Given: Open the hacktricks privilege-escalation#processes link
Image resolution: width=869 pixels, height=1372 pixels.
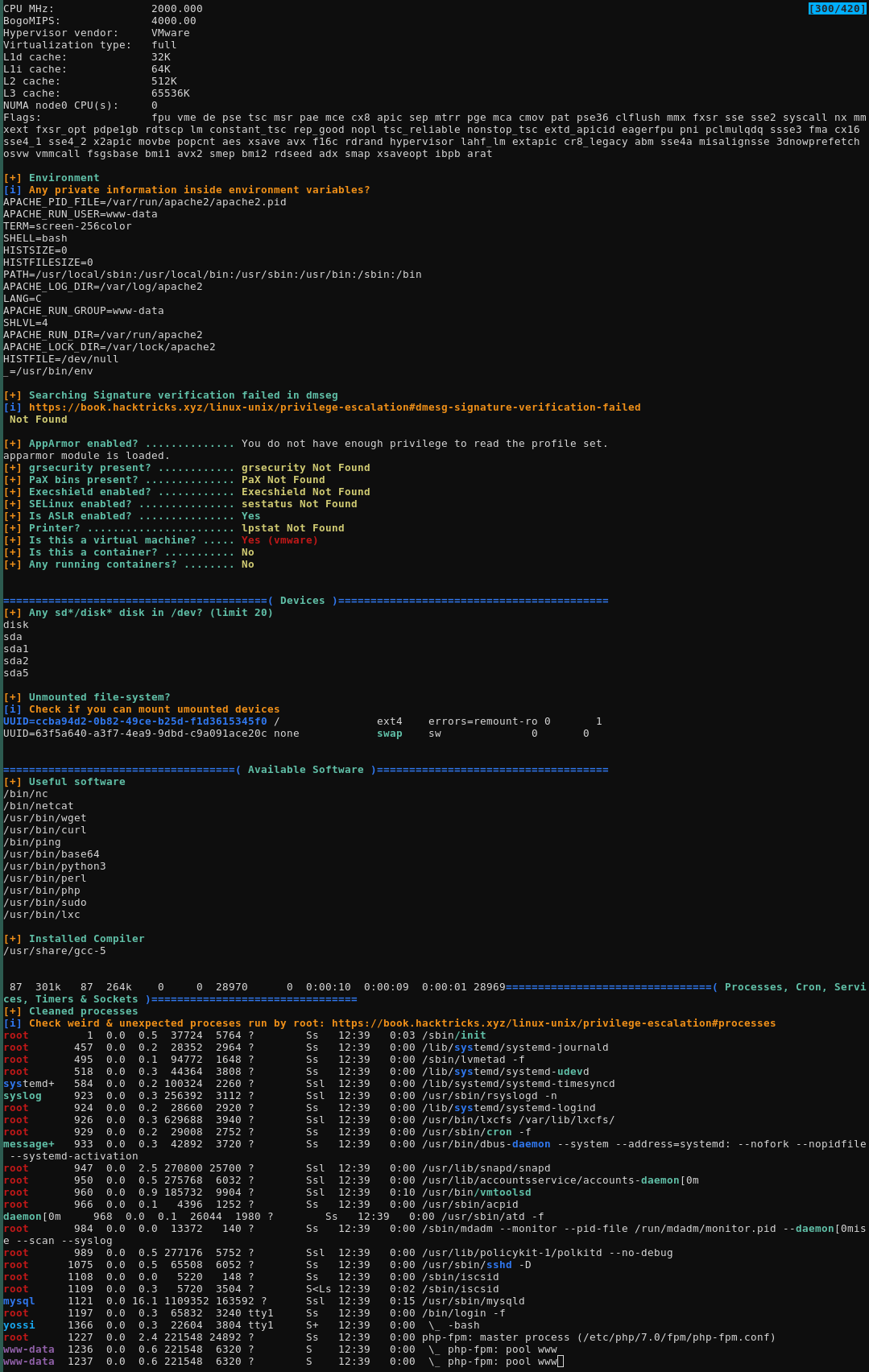Looking at the screenshot, I should click(x=553, y=1023).
